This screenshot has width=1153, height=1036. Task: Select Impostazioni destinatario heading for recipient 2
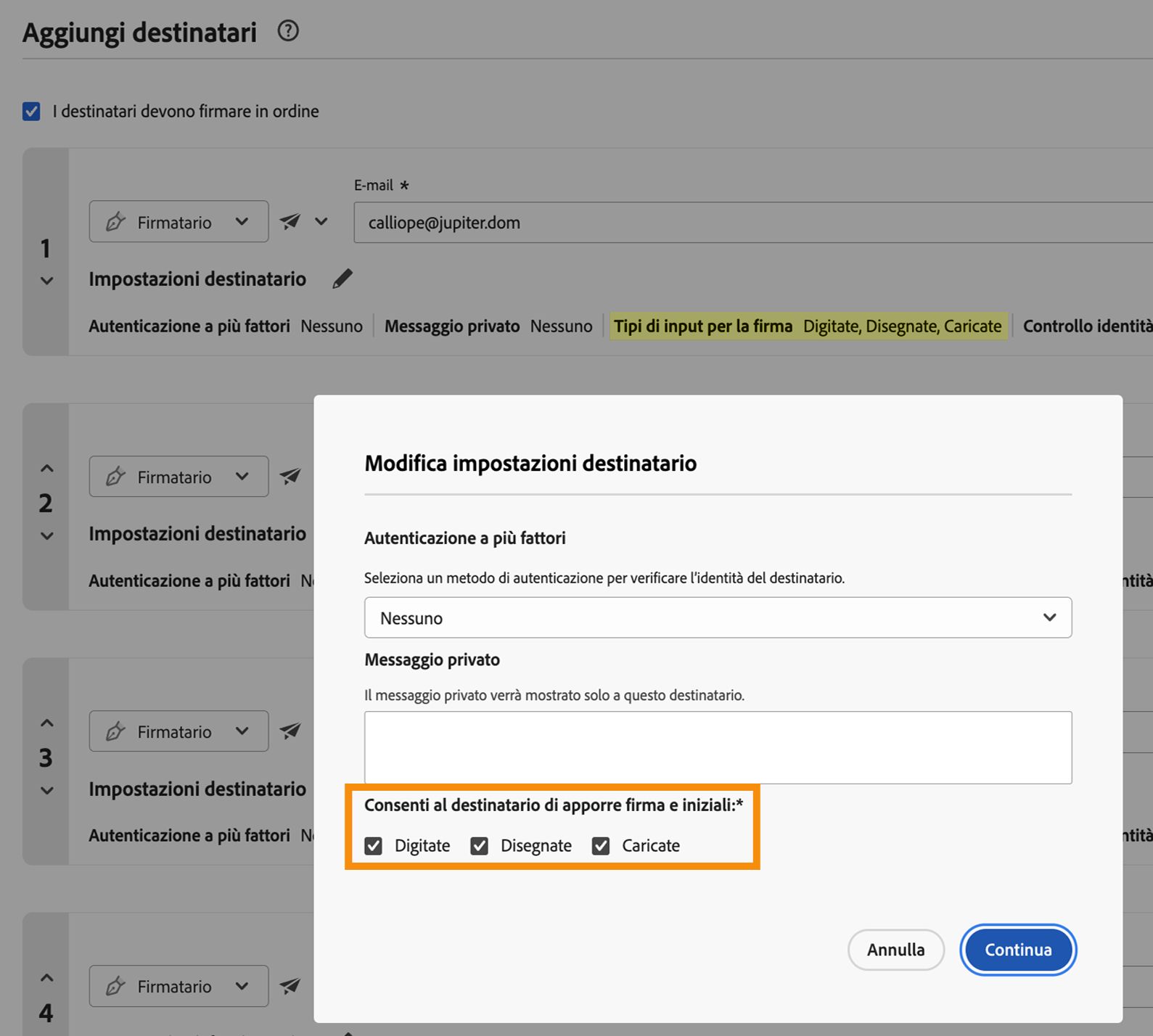(x=197, y=534)
